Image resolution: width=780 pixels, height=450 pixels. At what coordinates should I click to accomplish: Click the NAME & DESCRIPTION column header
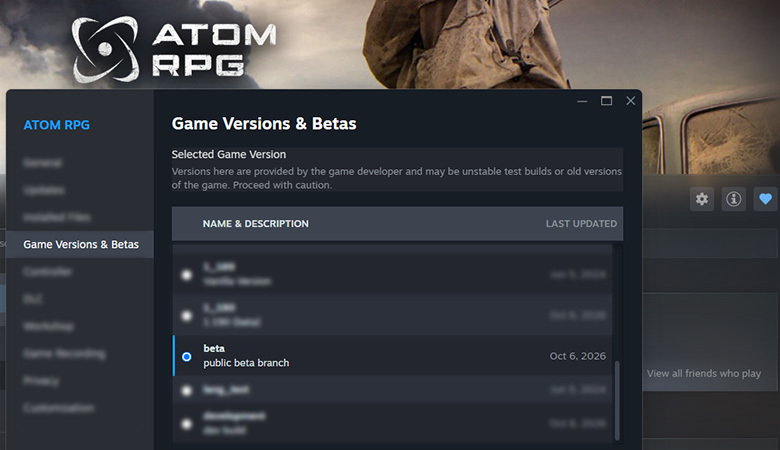tap(255, 224)
